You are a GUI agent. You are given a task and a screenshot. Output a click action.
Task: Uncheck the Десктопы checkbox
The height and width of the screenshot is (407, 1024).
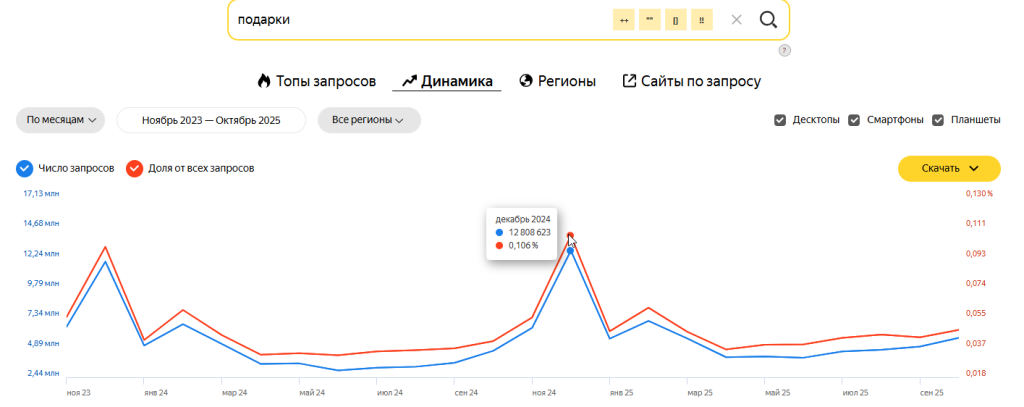780,120
